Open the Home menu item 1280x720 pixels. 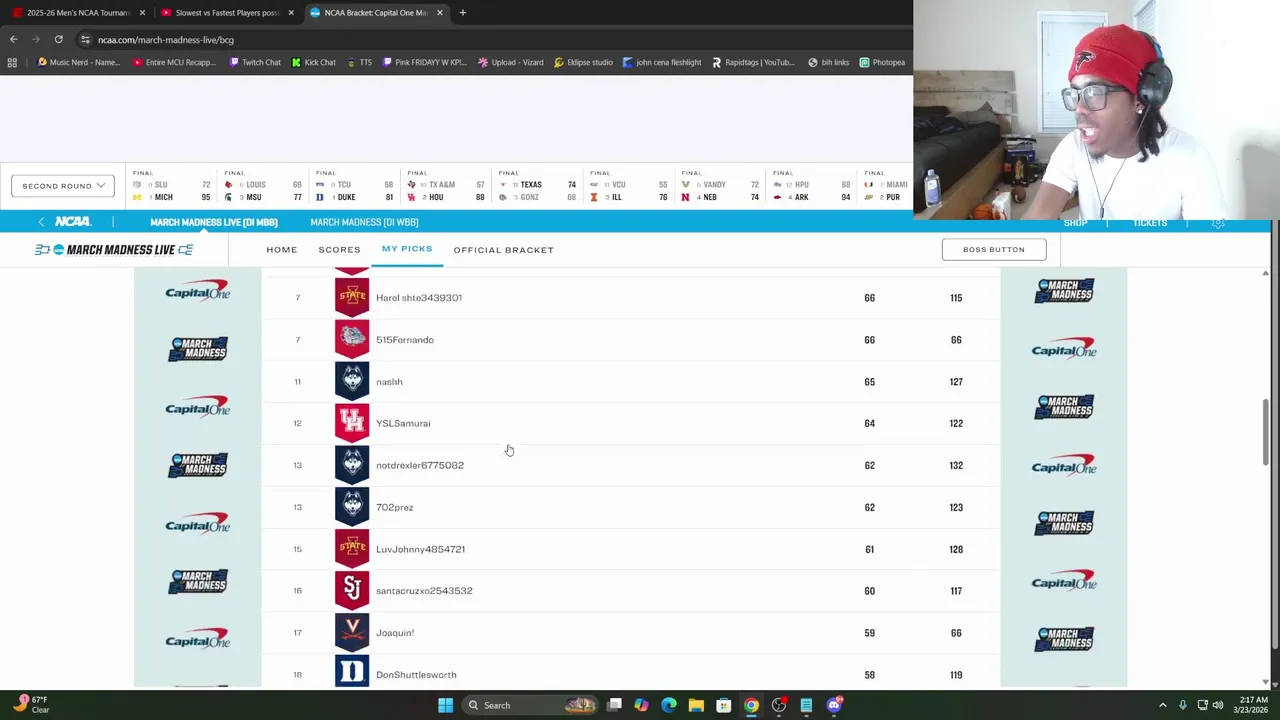coord(282,249)
